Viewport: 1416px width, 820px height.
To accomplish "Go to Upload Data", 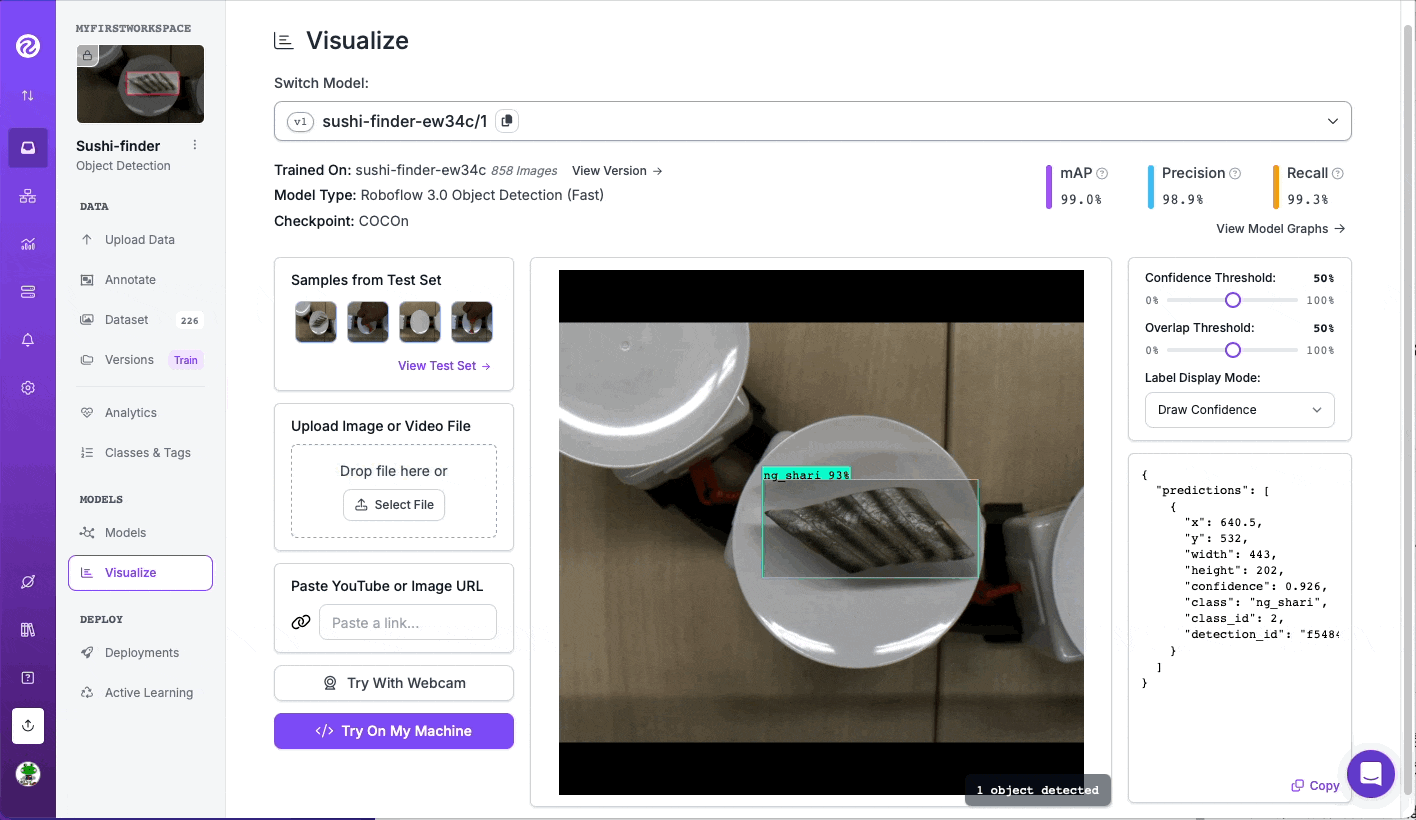I will [140, 240].
